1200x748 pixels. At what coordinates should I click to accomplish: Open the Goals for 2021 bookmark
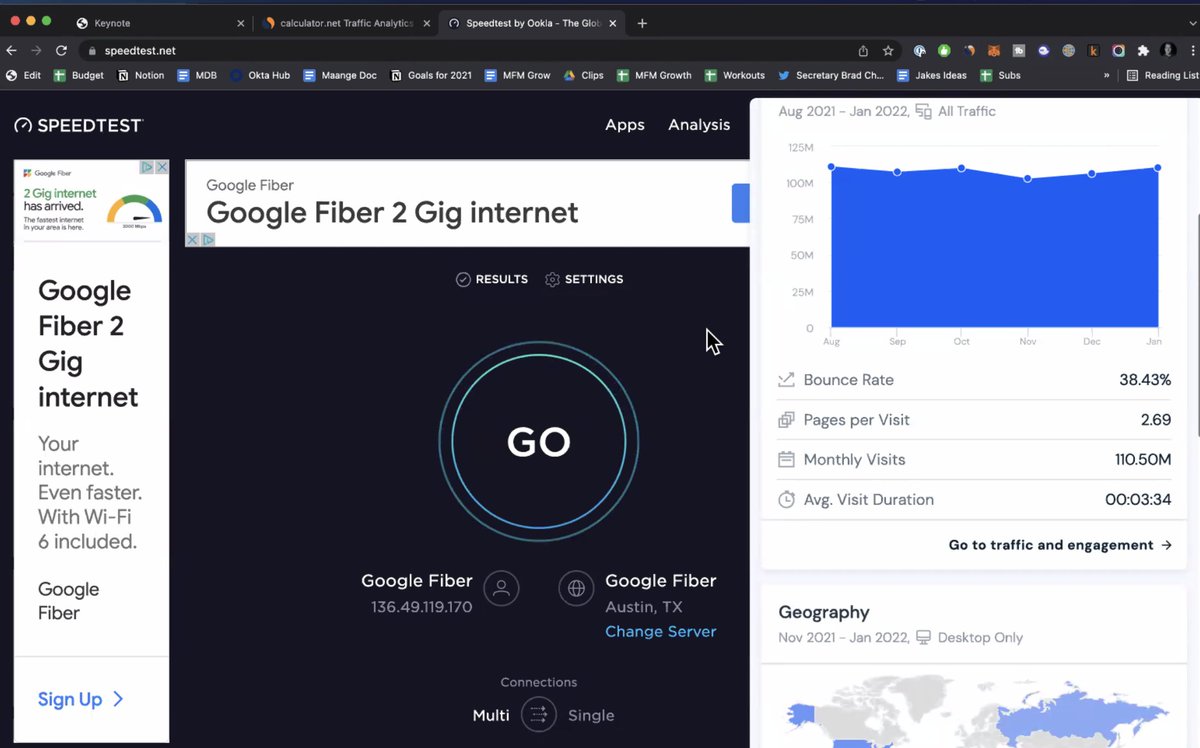[431, 75]
